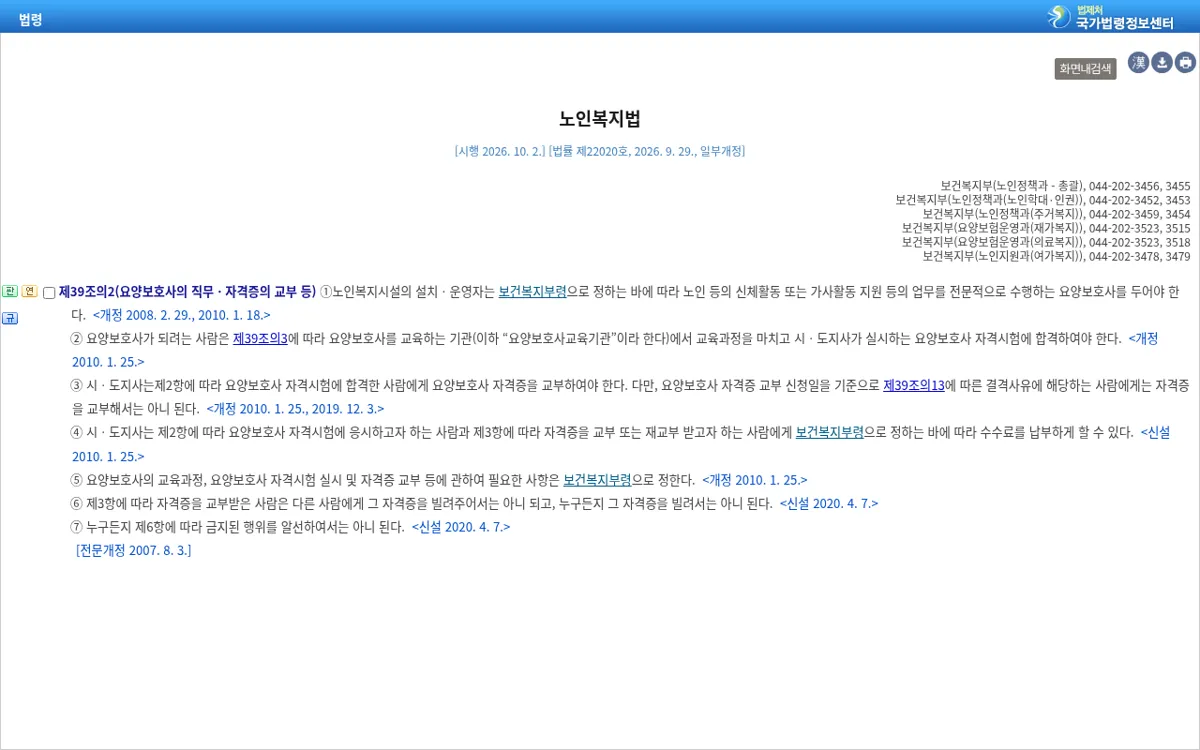1200x750 pixels.
Task: Click the [전문개정 2007. 8. 3.] note
Action: pos(133,550)
